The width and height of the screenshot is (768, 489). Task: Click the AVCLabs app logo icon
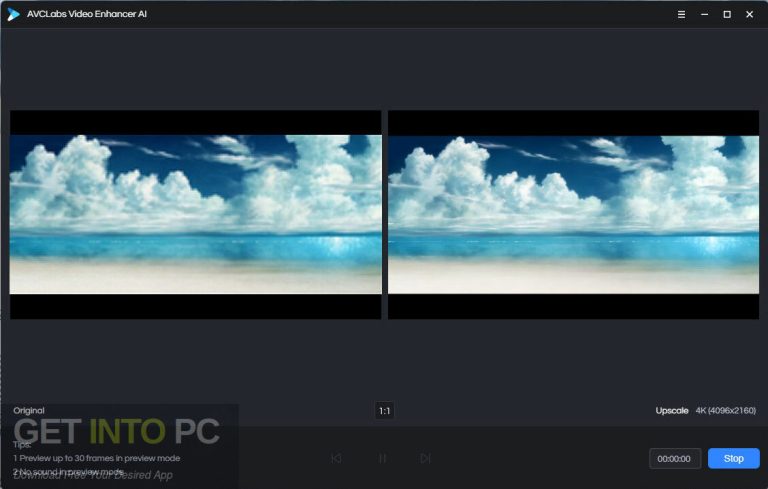[13, 14]
